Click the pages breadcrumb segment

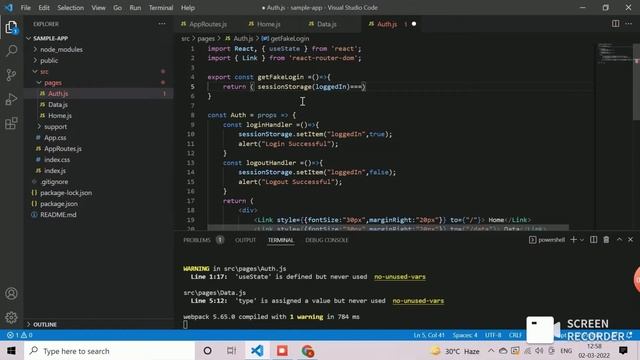(x=206, y=38)
